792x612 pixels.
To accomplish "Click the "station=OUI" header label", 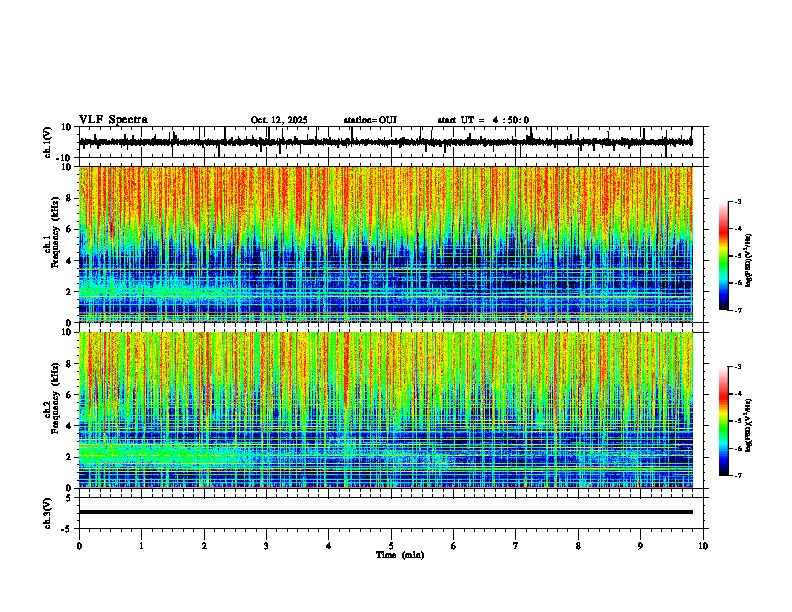I will pos(370,120).
